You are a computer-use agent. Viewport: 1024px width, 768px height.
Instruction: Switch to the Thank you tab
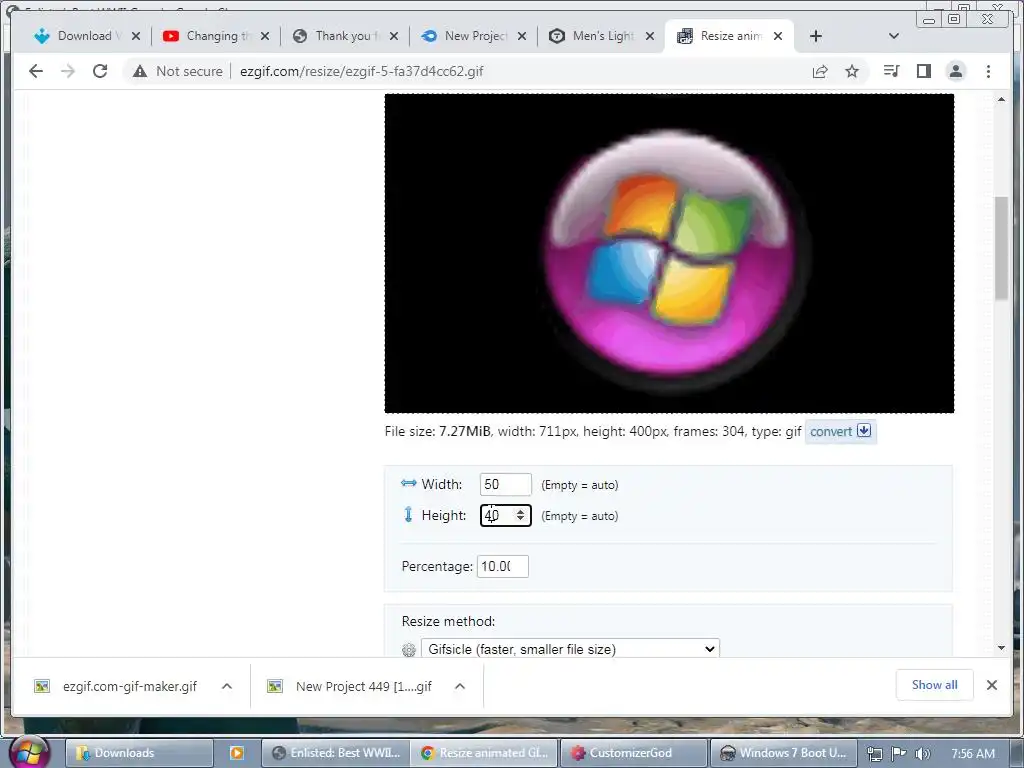point(344,36)
